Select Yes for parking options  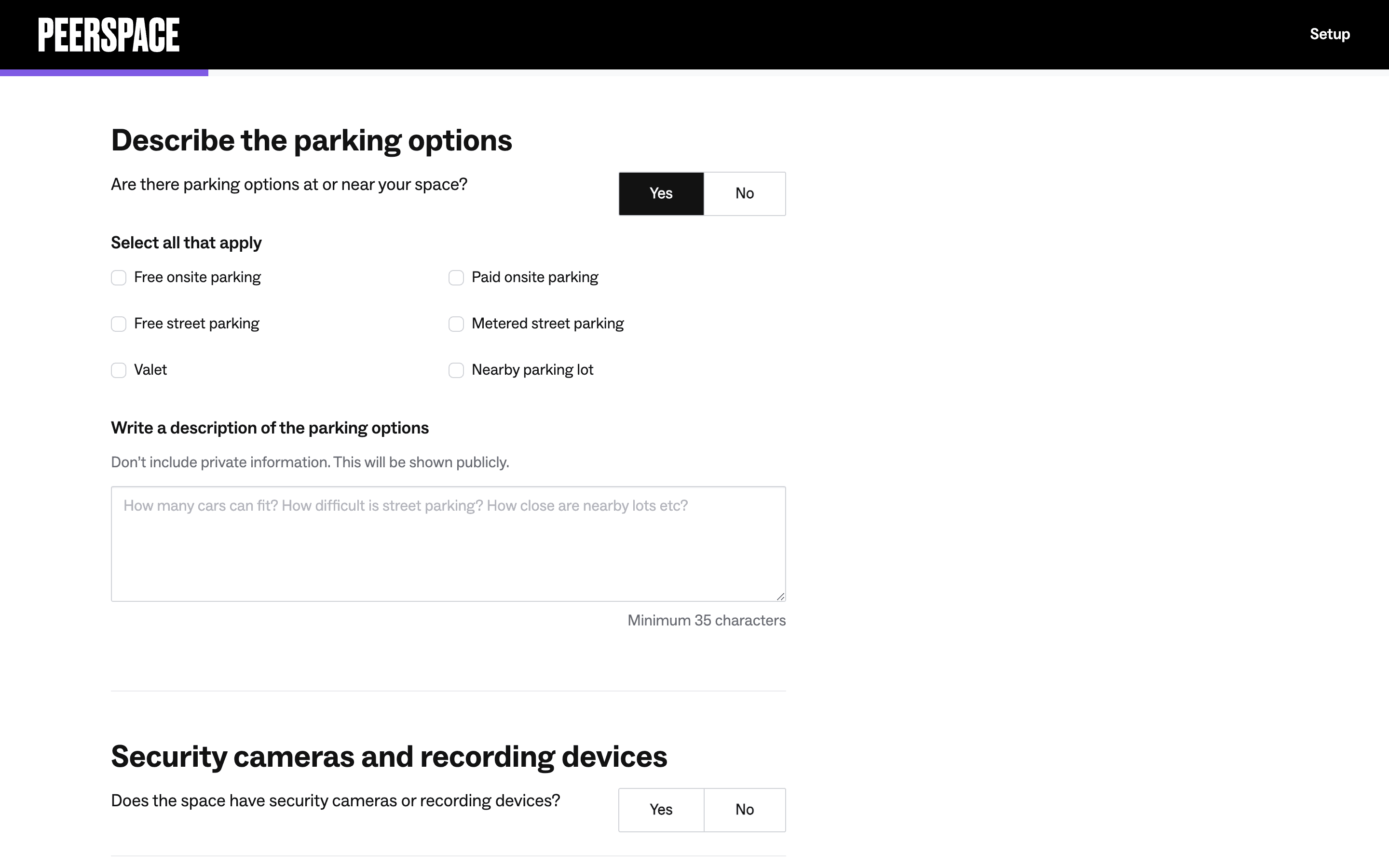(x=661, y=193)
